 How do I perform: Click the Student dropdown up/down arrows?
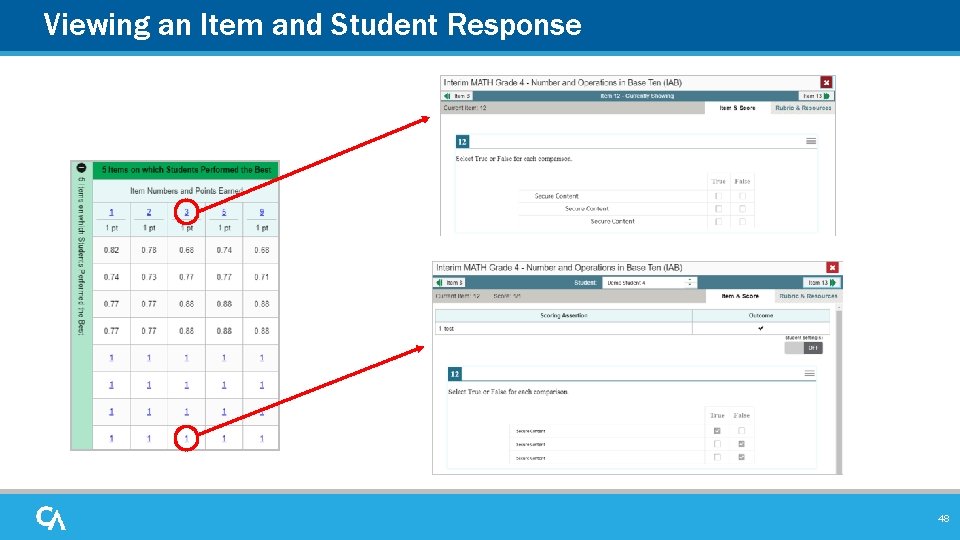point(690,283)
